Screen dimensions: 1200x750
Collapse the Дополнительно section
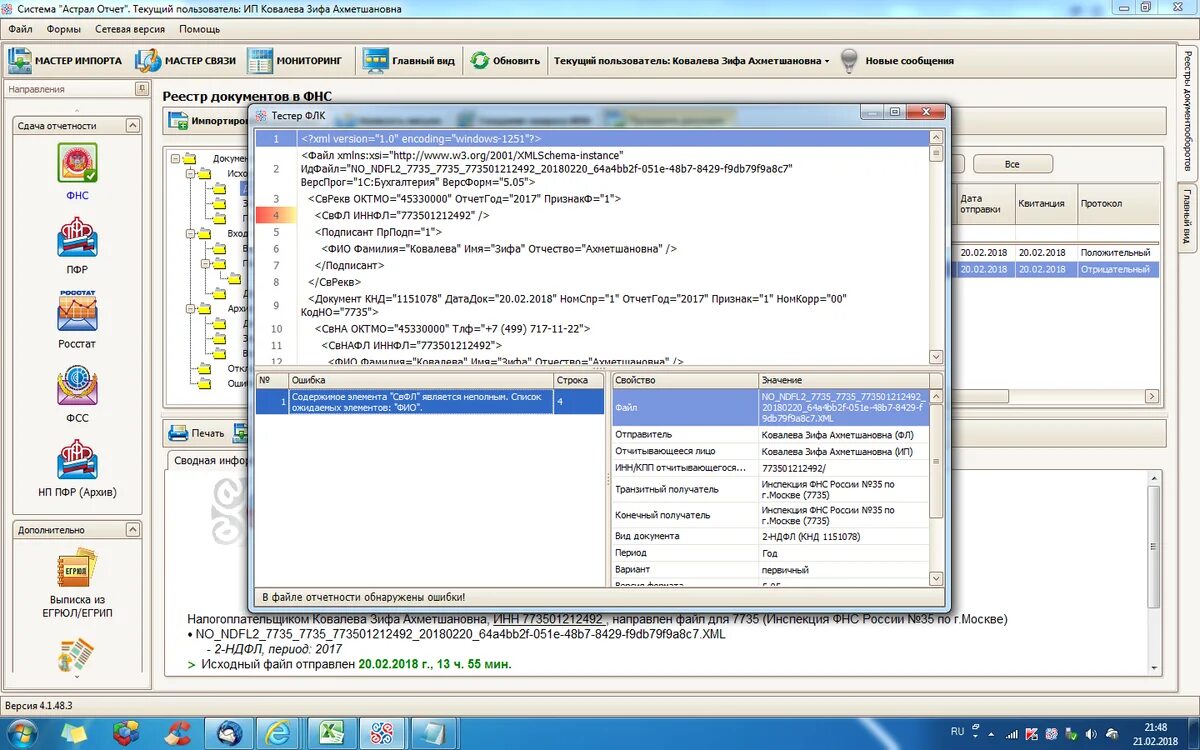coord(133,530)
